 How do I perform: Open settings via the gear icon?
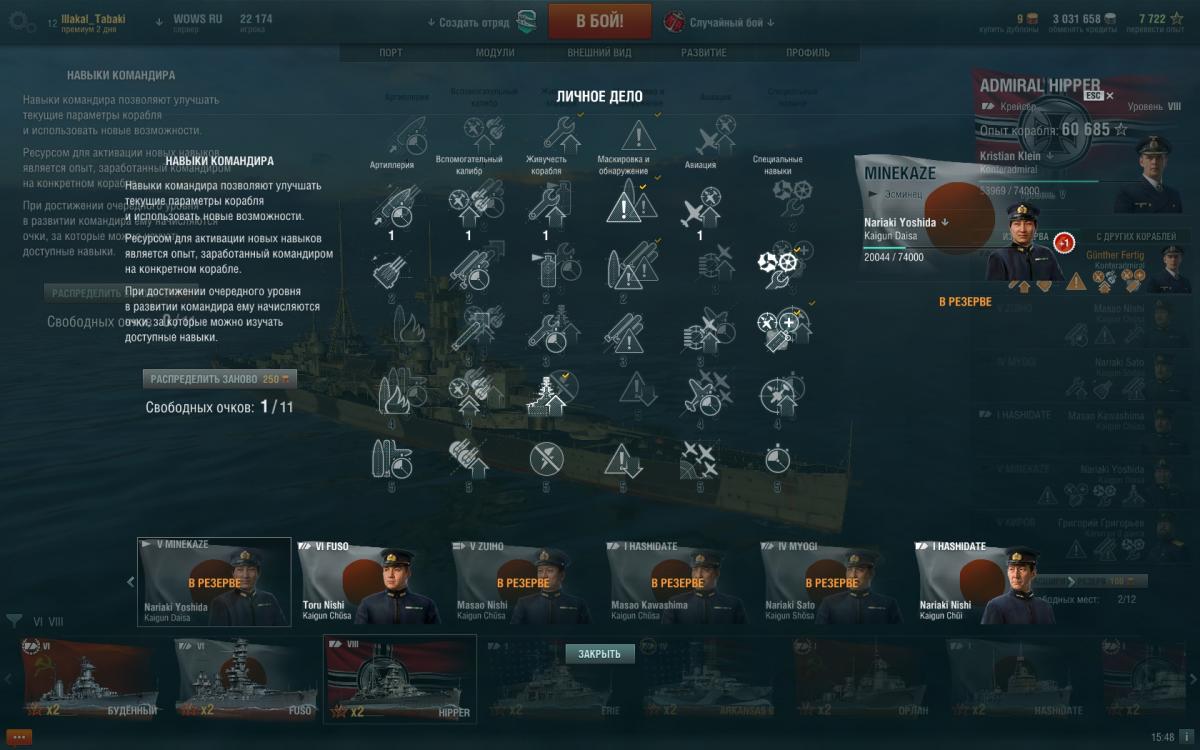coord(24,20)
